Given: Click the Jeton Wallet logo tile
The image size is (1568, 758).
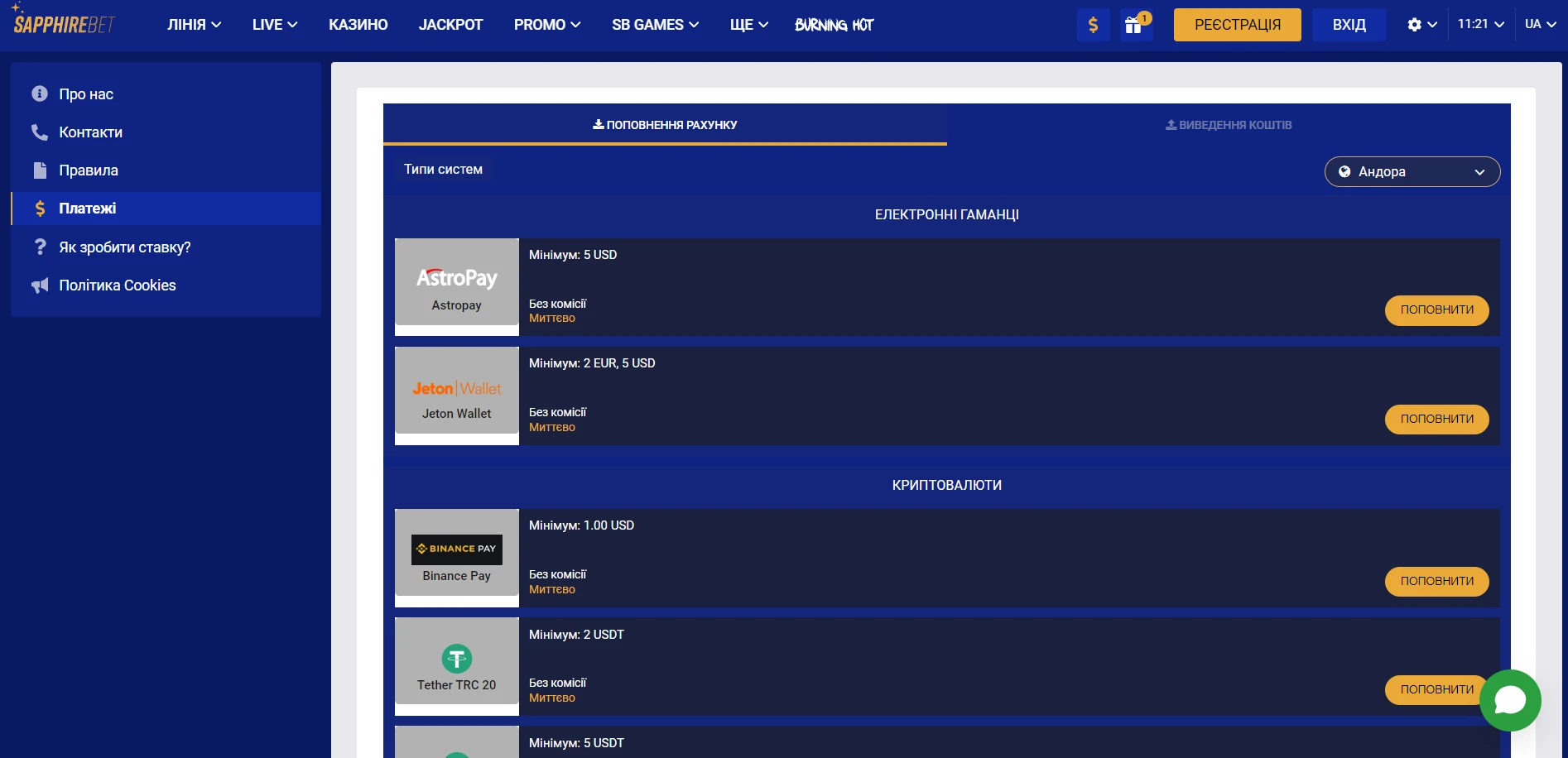Looking at the screenshot, I should click(x=457, y=391).
